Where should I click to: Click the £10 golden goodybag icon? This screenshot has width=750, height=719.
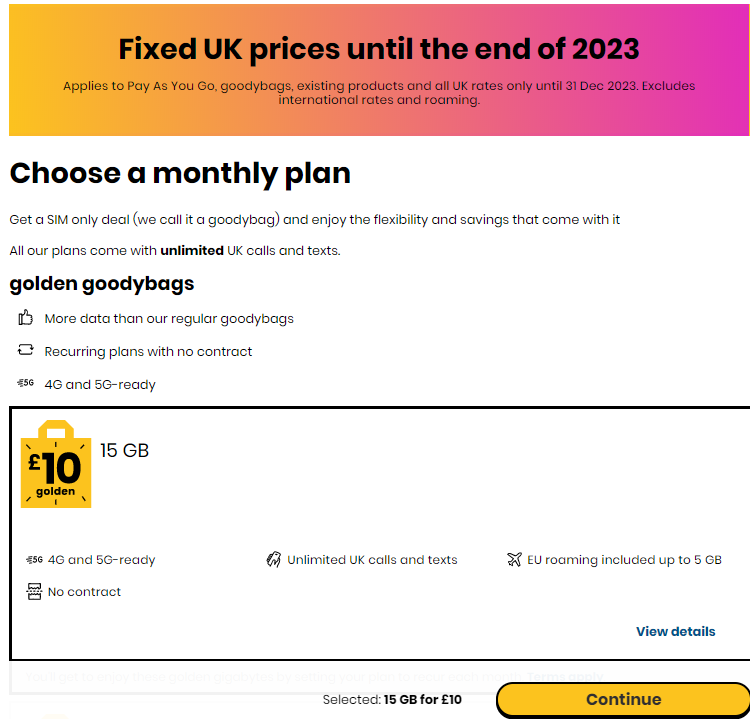click(x=56, y=464)
